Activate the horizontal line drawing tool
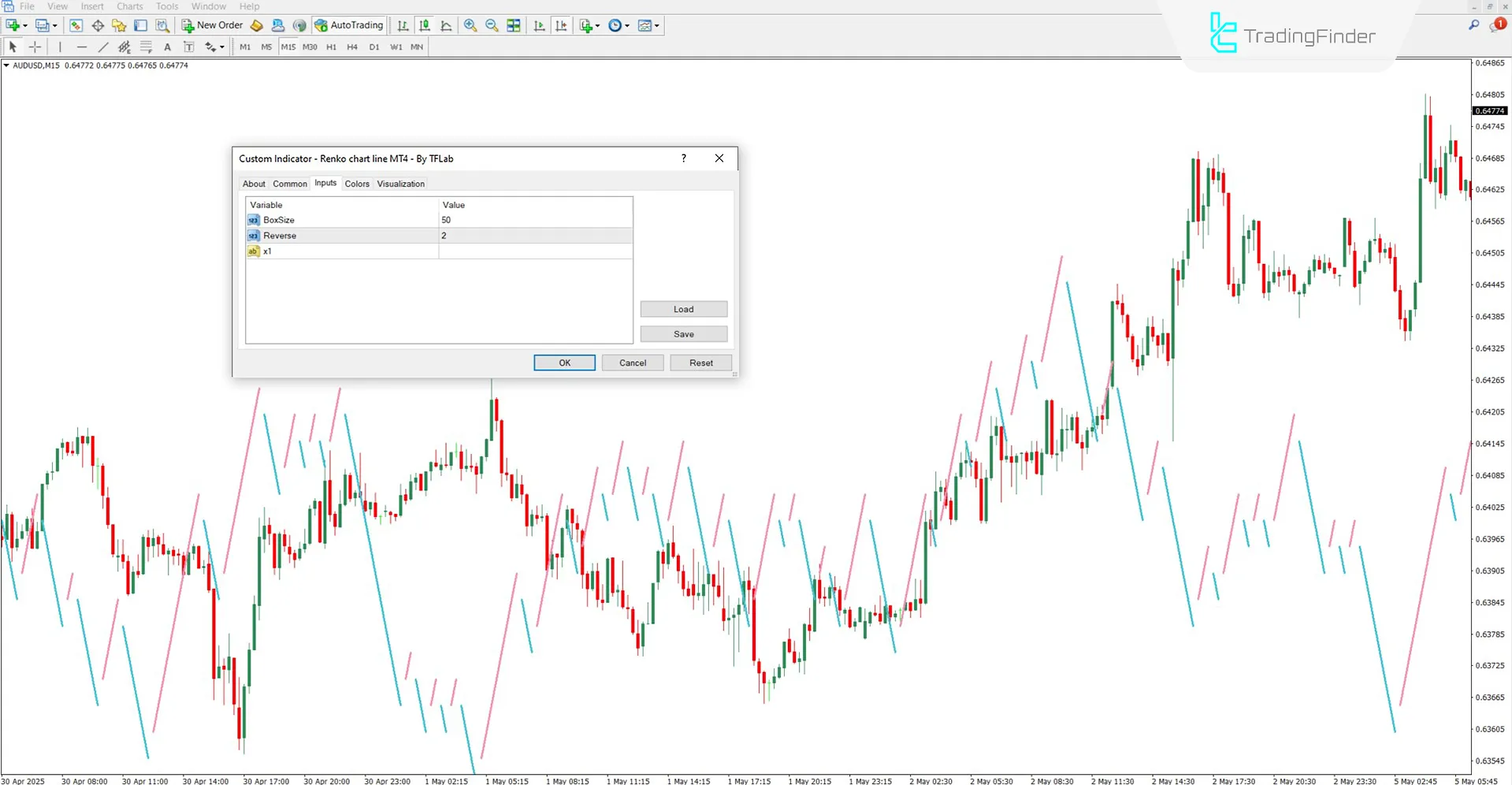Viewport: 1512px width, 785px height. [82, 47]
